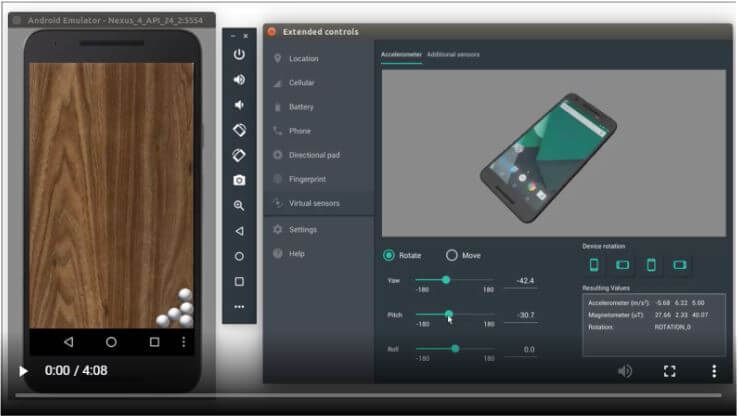Viewport: 739px width, 417px height.
Task: Select the Move radio button
Action: point(452,255)
